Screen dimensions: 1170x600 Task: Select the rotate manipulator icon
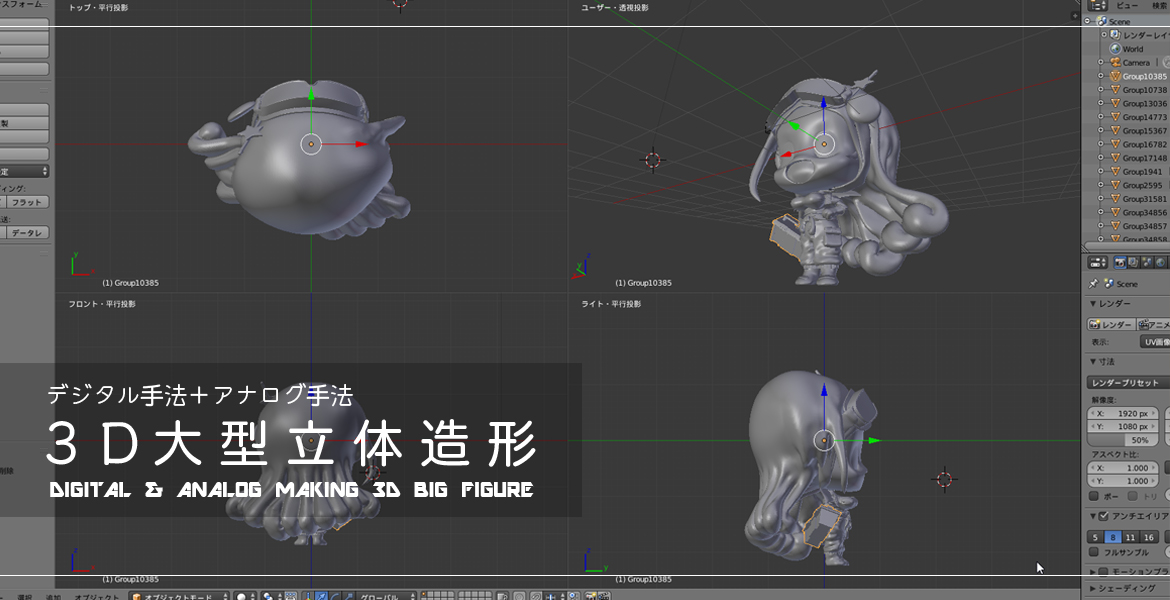click(336, 594)
